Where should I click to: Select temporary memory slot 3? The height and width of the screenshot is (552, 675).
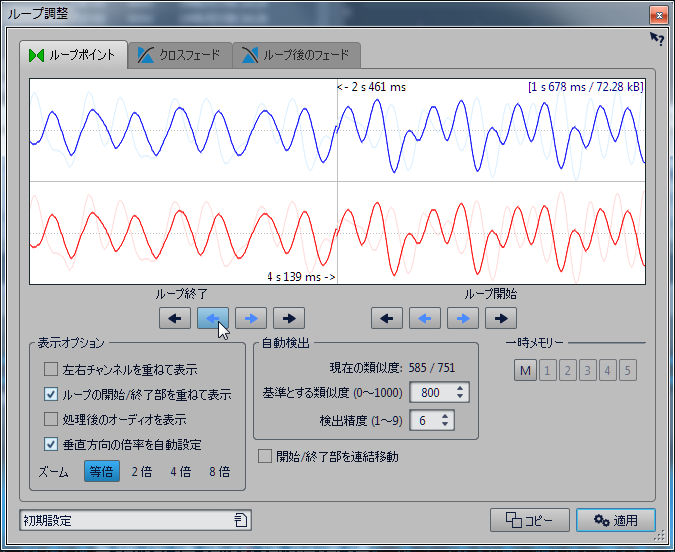587,370
